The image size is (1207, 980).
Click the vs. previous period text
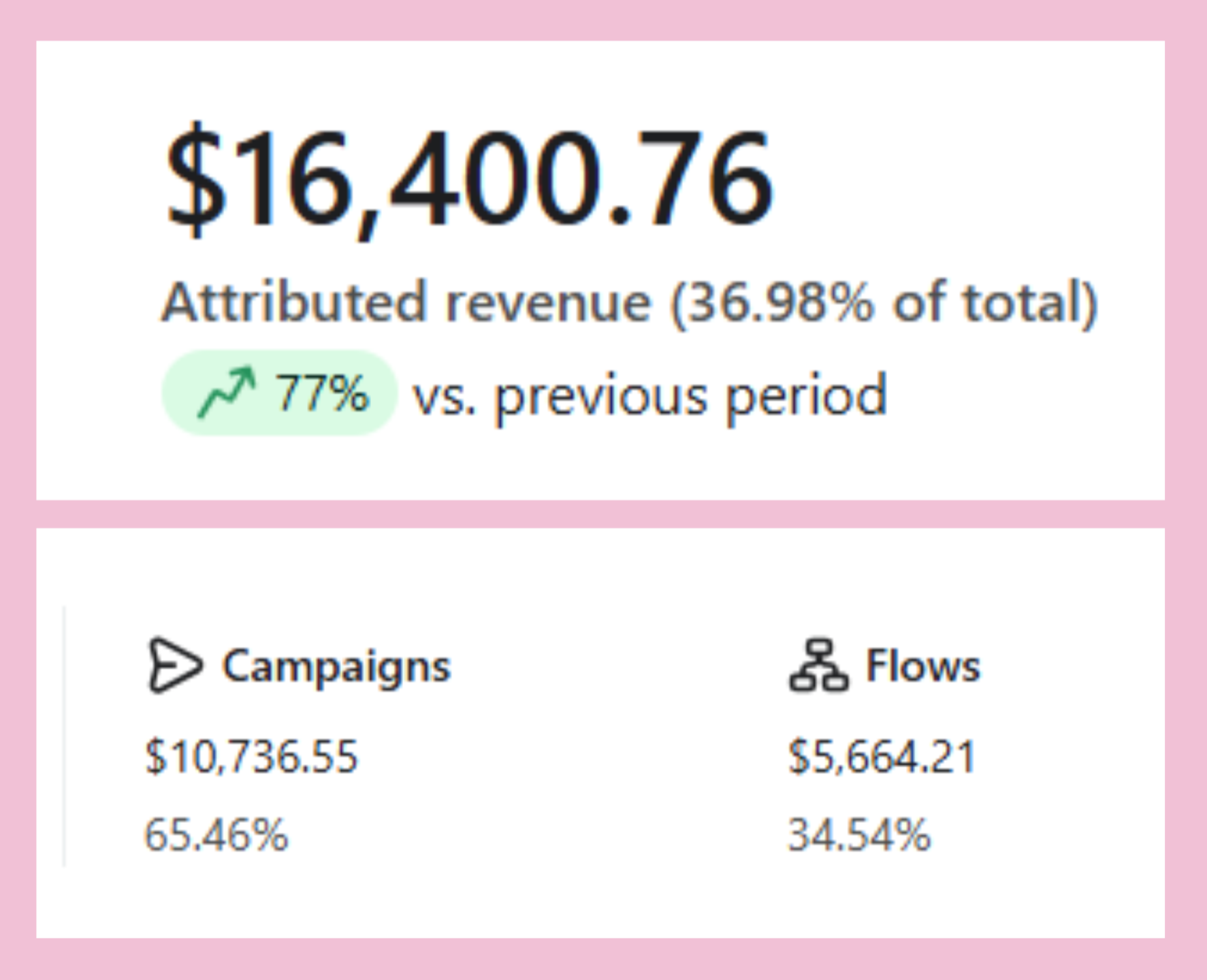point(650,395)
